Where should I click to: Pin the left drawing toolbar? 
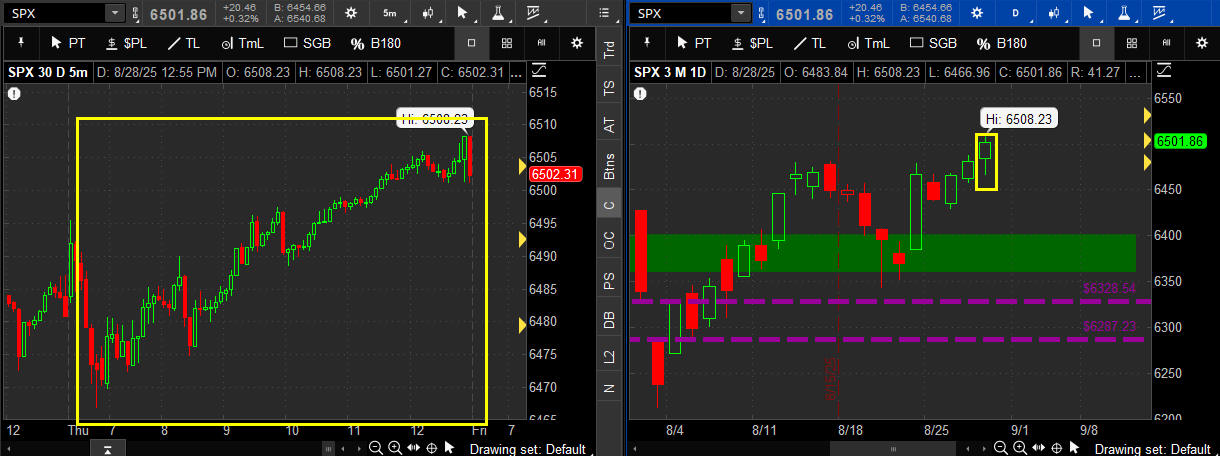coord(20,43)
